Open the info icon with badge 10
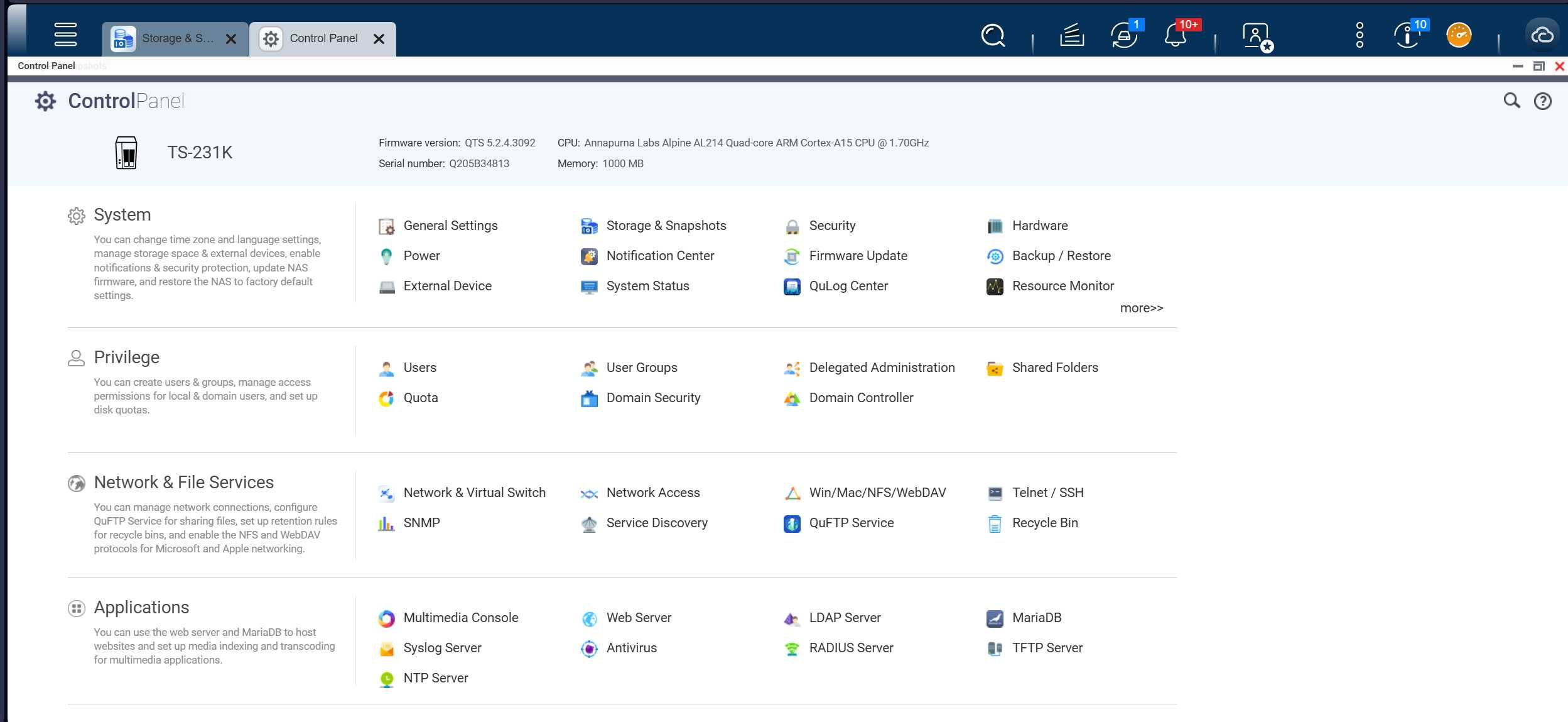 coord(1408,35)
